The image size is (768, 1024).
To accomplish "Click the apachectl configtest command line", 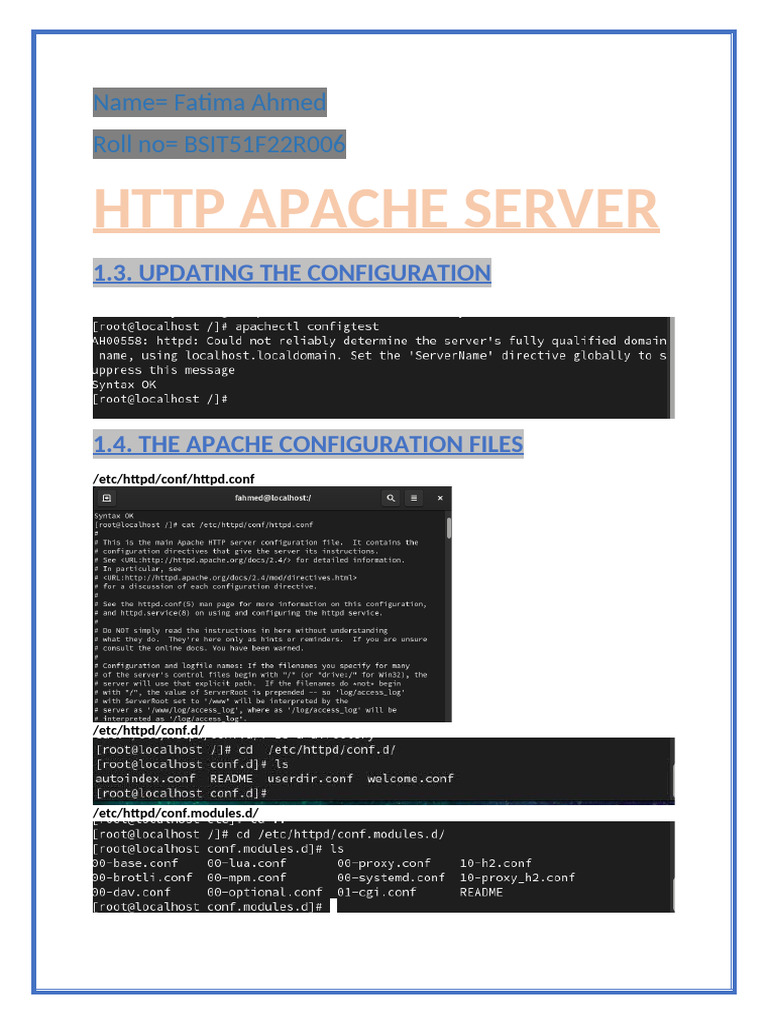I will click(236, 326).
